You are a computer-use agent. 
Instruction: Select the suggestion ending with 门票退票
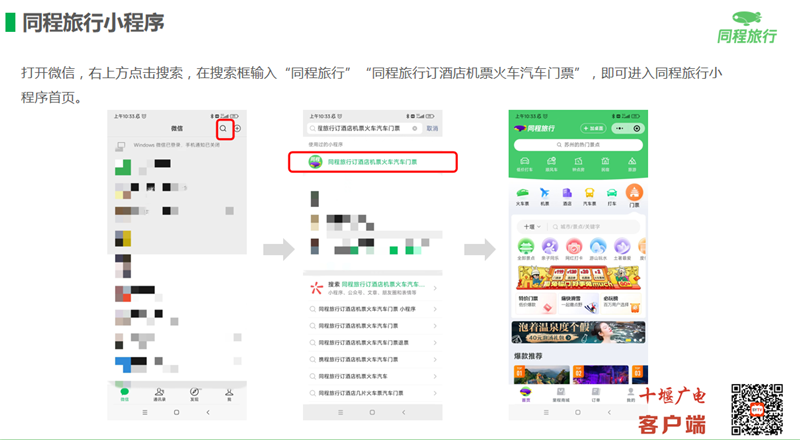coord(372,343)
